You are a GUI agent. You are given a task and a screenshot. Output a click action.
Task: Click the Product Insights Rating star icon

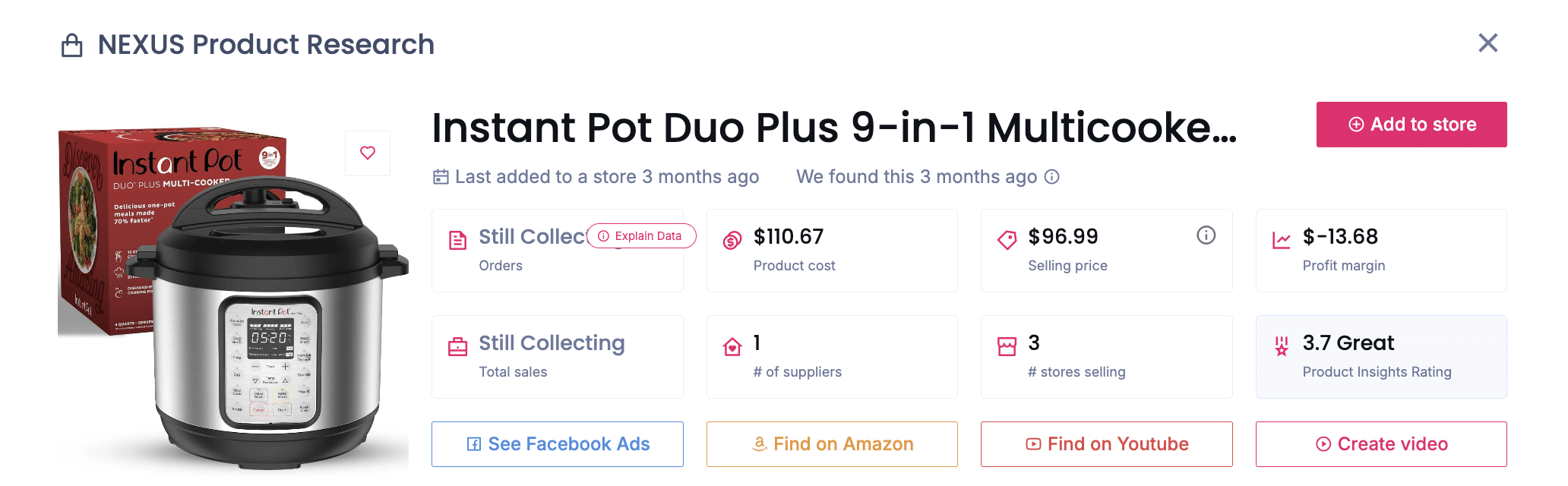tap(1281, 347)
